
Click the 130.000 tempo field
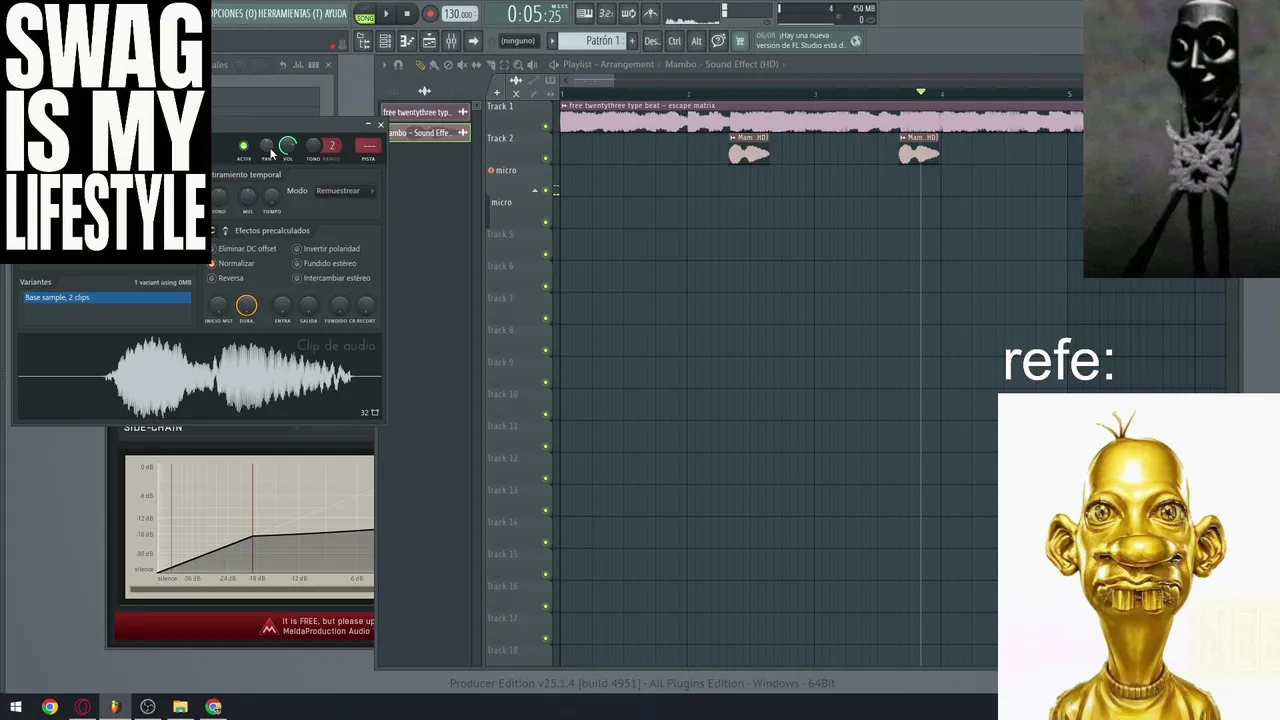click(458, 14)
